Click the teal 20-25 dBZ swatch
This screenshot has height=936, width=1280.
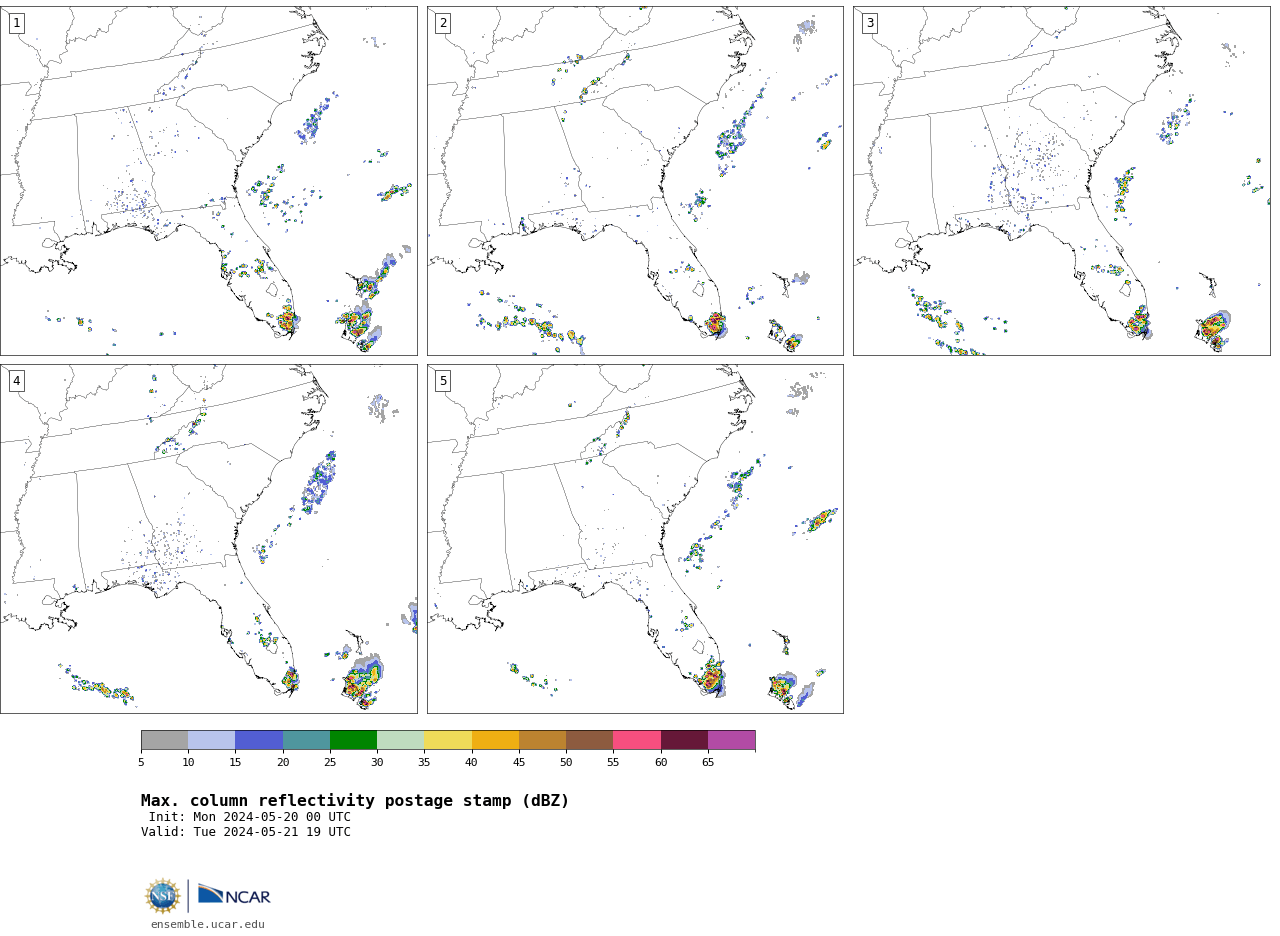[x=306, y=740]
